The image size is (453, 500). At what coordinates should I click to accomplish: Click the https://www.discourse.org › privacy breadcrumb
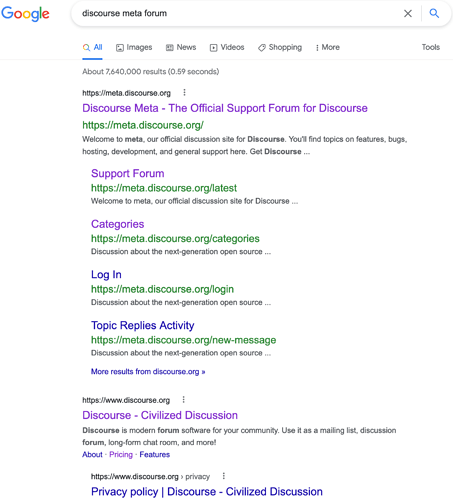pos(150,477)
